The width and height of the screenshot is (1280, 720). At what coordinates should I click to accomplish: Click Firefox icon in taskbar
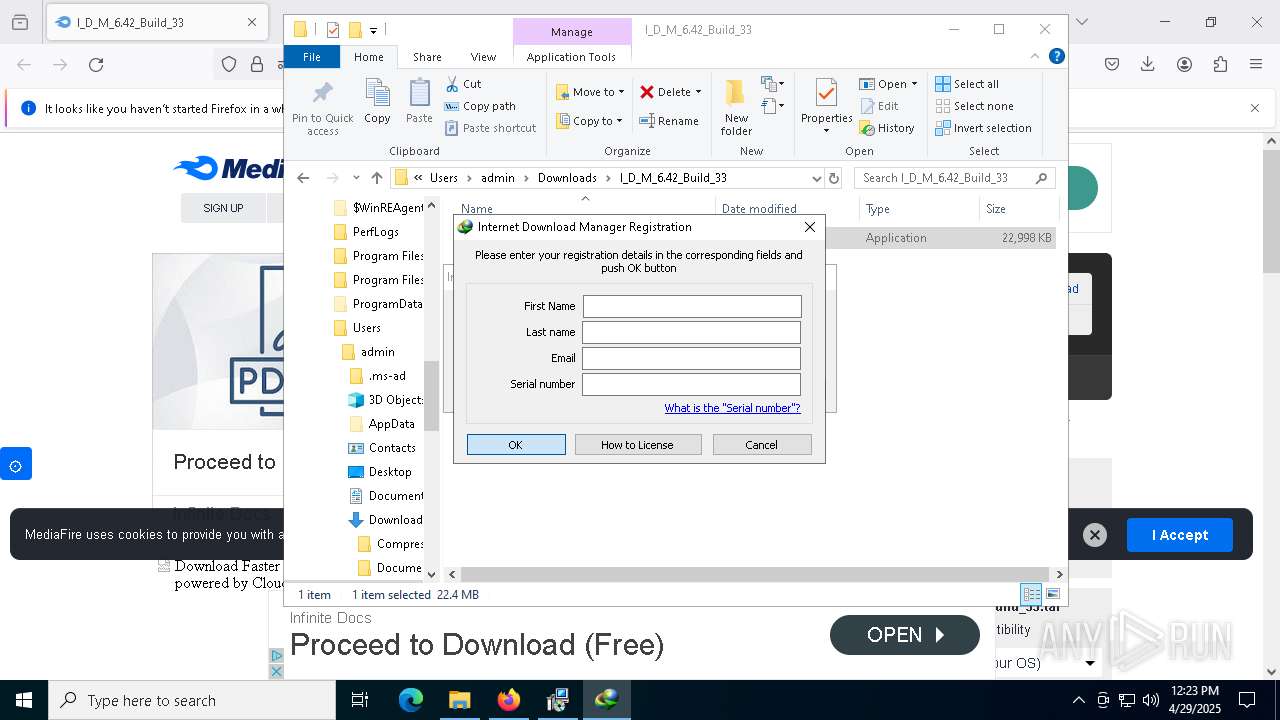pos(509,700)
